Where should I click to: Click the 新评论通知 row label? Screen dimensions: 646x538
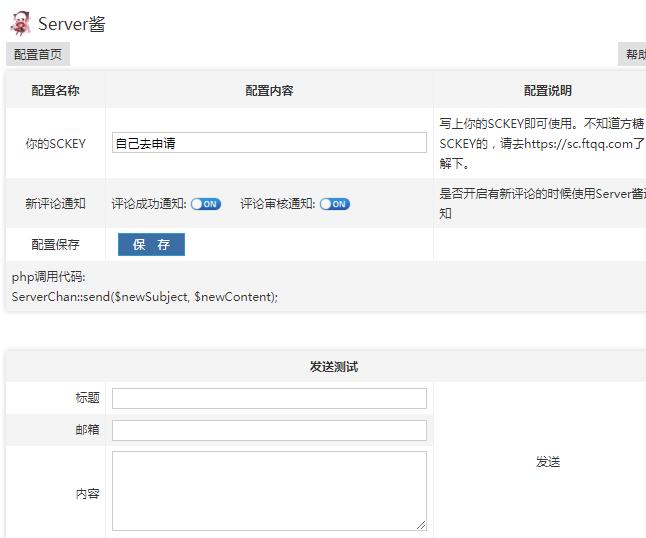pos(55,204)
